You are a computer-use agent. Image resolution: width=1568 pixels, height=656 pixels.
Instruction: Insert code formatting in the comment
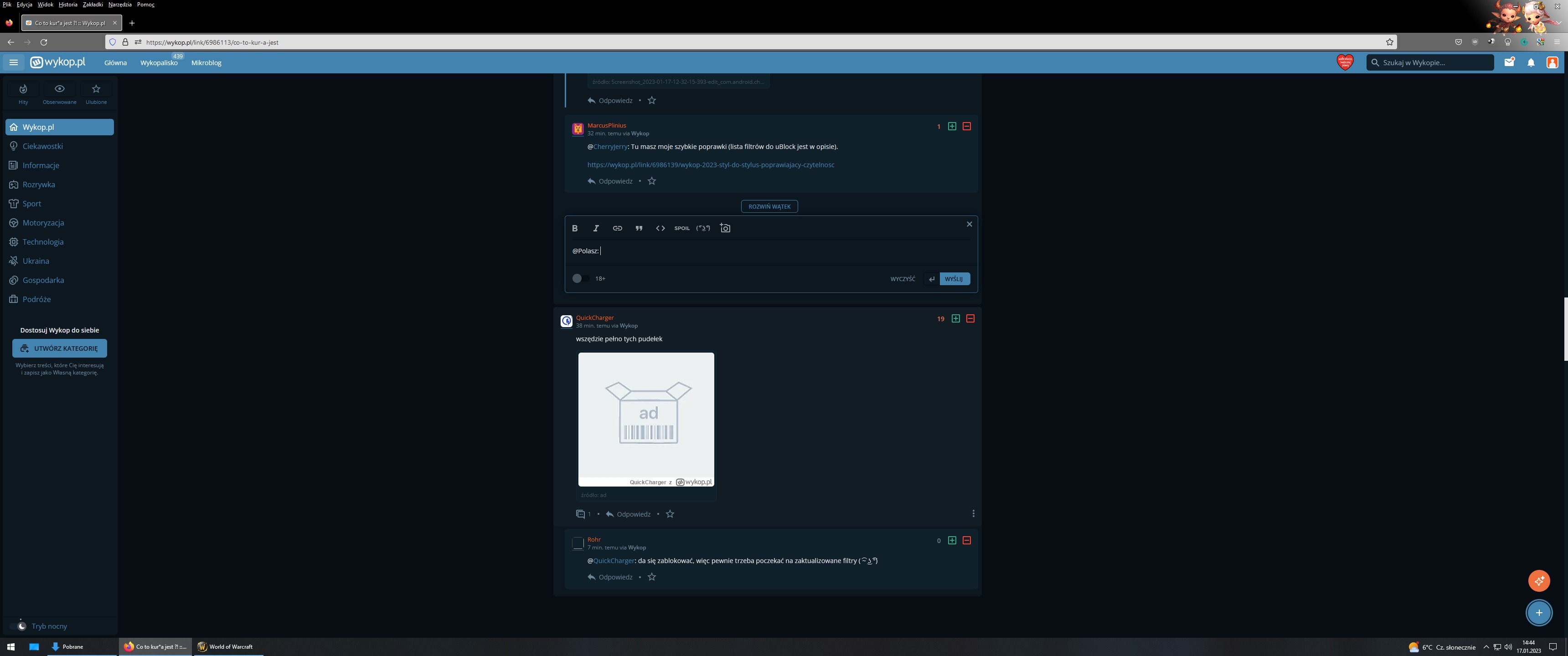point(660,228)
